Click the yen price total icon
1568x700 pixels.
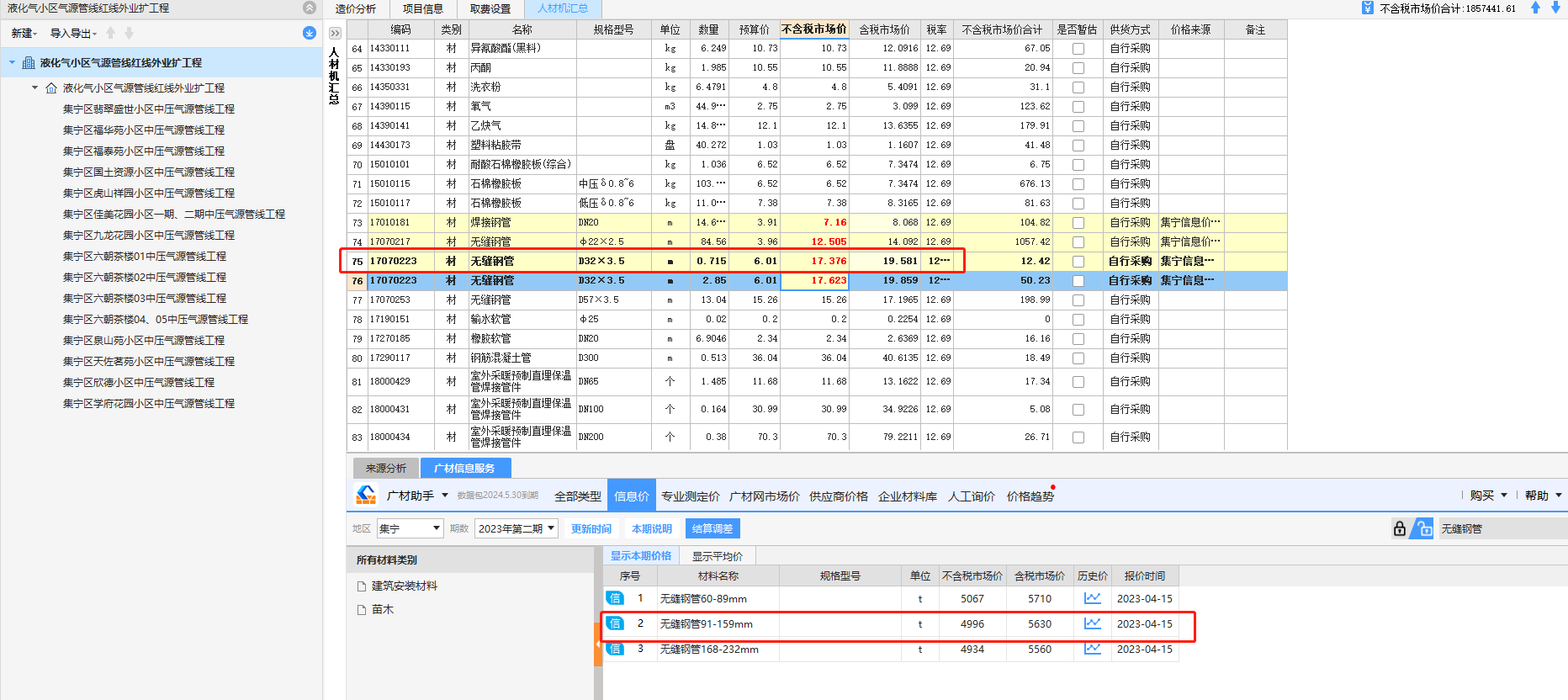click(1368, 8)
